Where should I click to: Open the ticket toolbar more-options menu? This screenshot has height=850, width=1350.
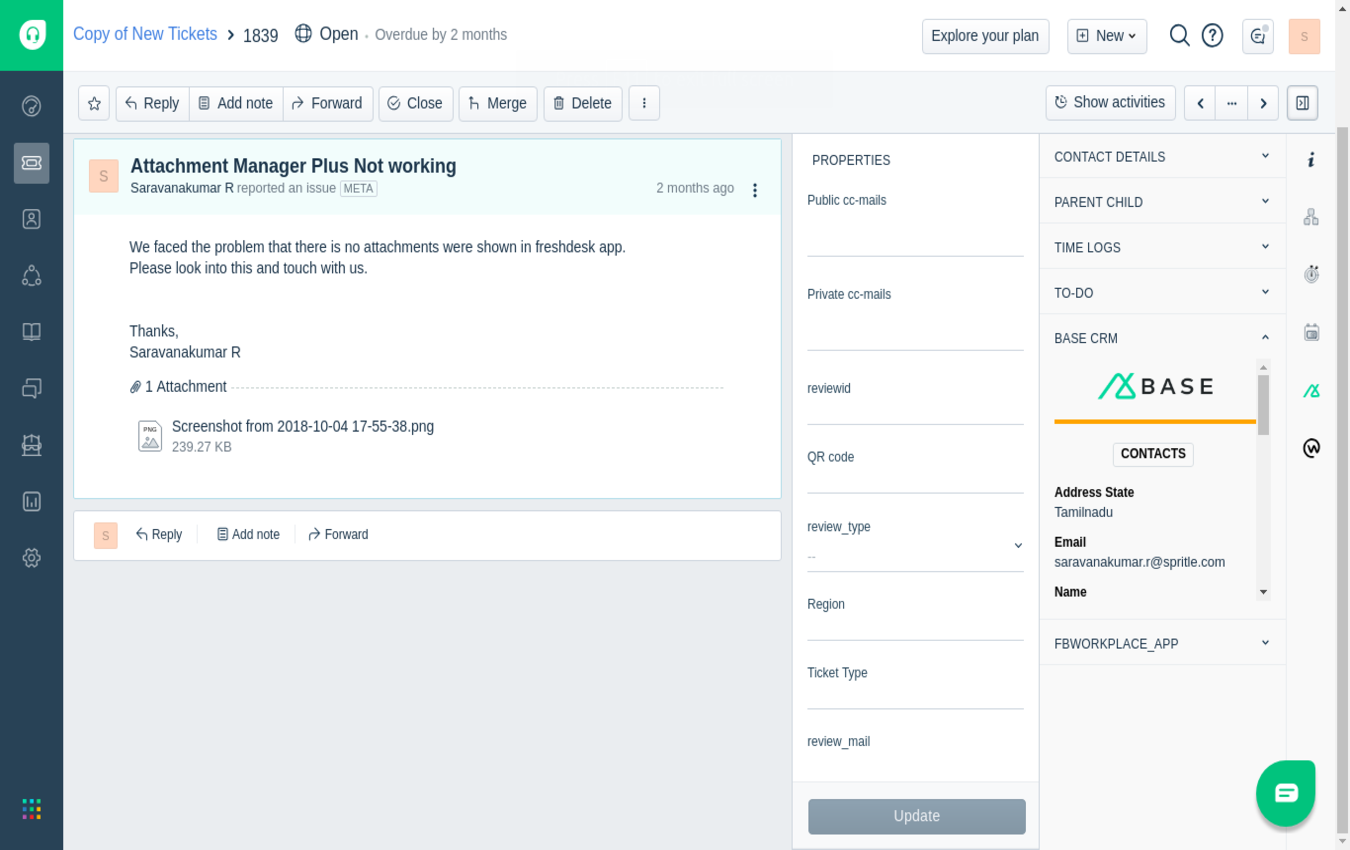644,103
